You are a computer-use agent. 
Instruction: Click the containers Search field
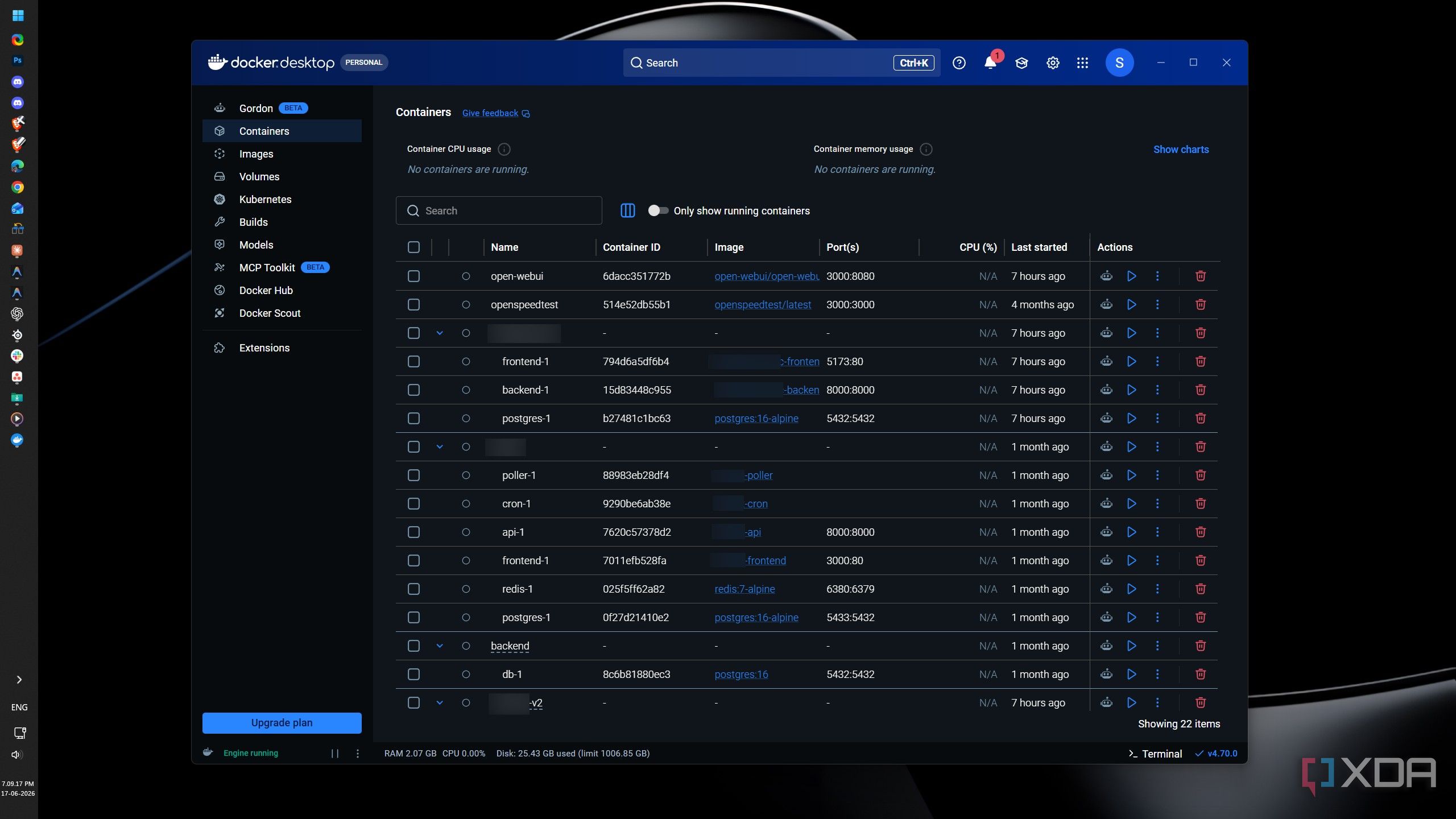point(499,210)
